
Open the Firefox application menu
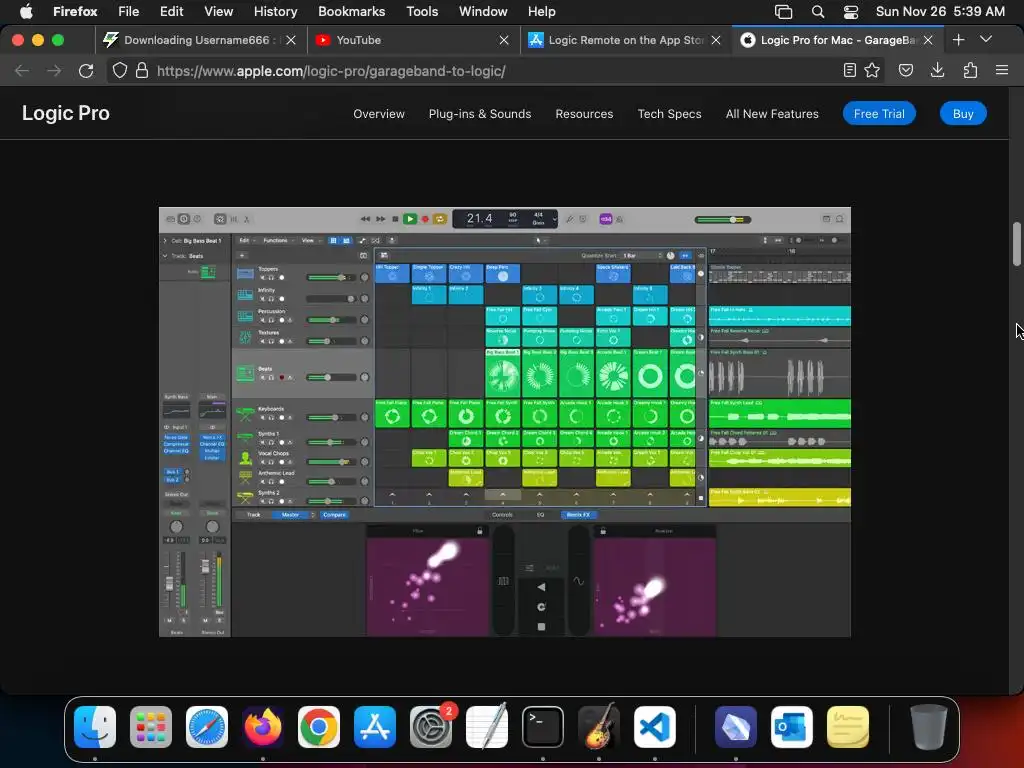(75, 11)
